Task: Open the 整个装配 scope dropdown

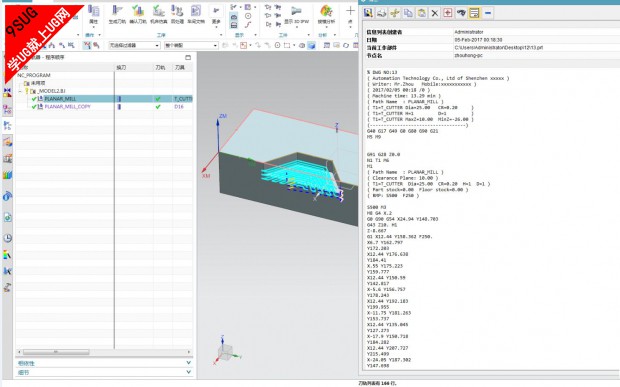Action: 191,45
